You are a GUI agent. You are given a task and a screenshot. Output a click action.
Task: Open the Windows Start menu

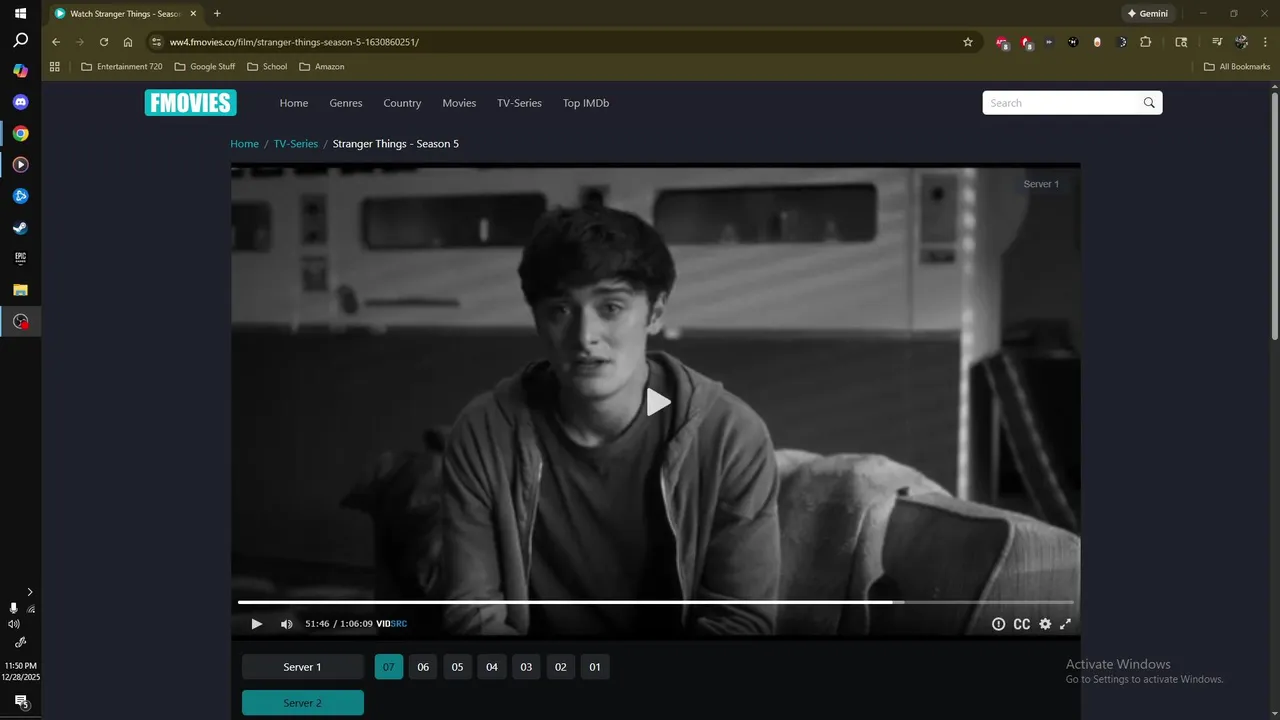(x=20, y=14)
